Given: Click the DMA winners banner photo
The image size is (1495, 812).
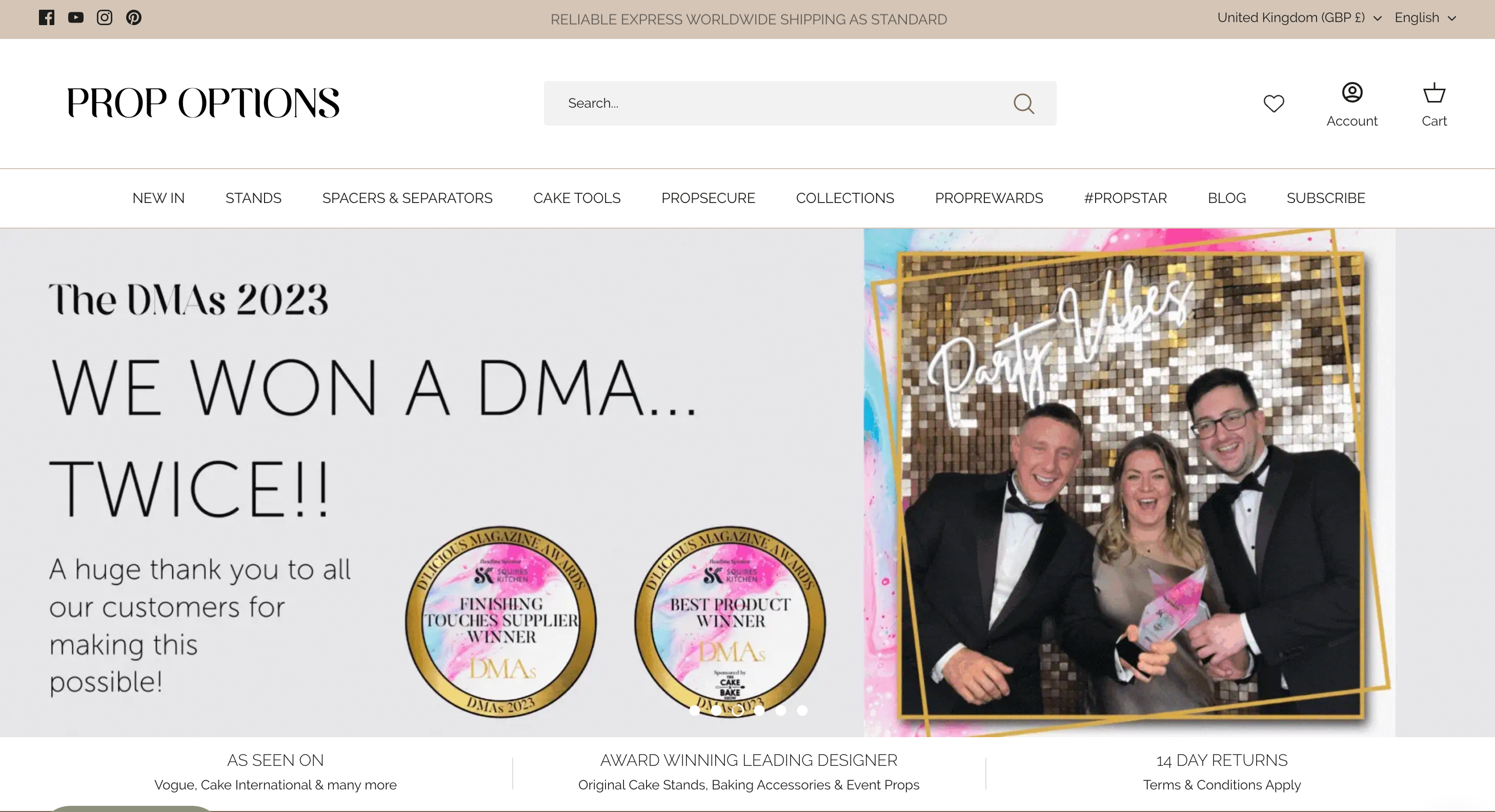Looking at the screenshot, I should tap(1129, 482).
